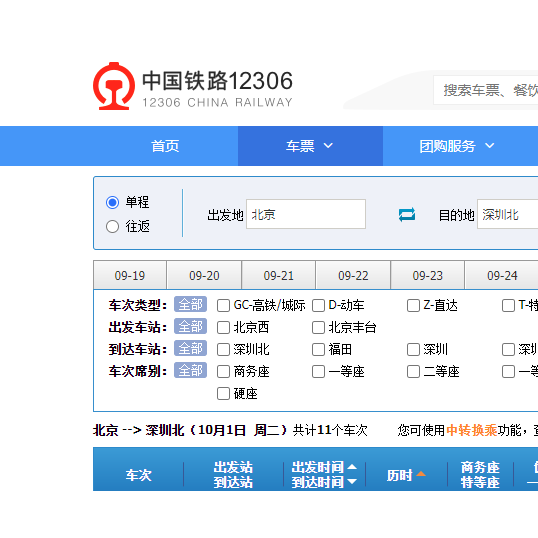The image size is (538, 538).
Task: Click the 车次 column header
Action: [x=138, y=475]
